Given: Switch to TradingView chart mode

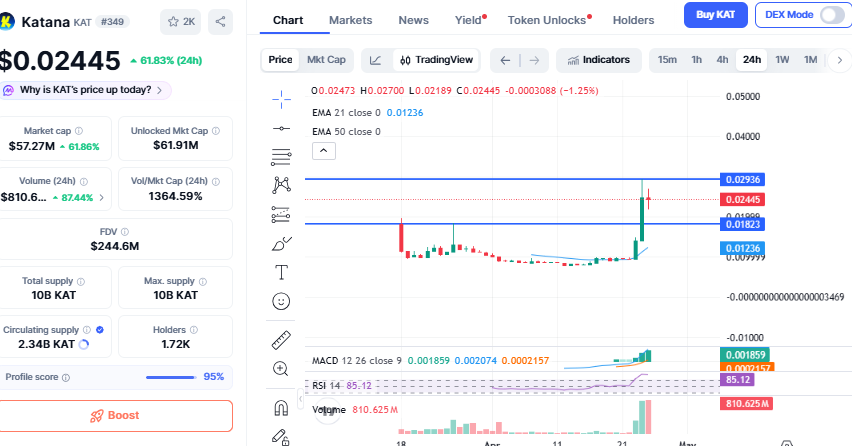Looking at the screenshot, I should pos(438,60).
